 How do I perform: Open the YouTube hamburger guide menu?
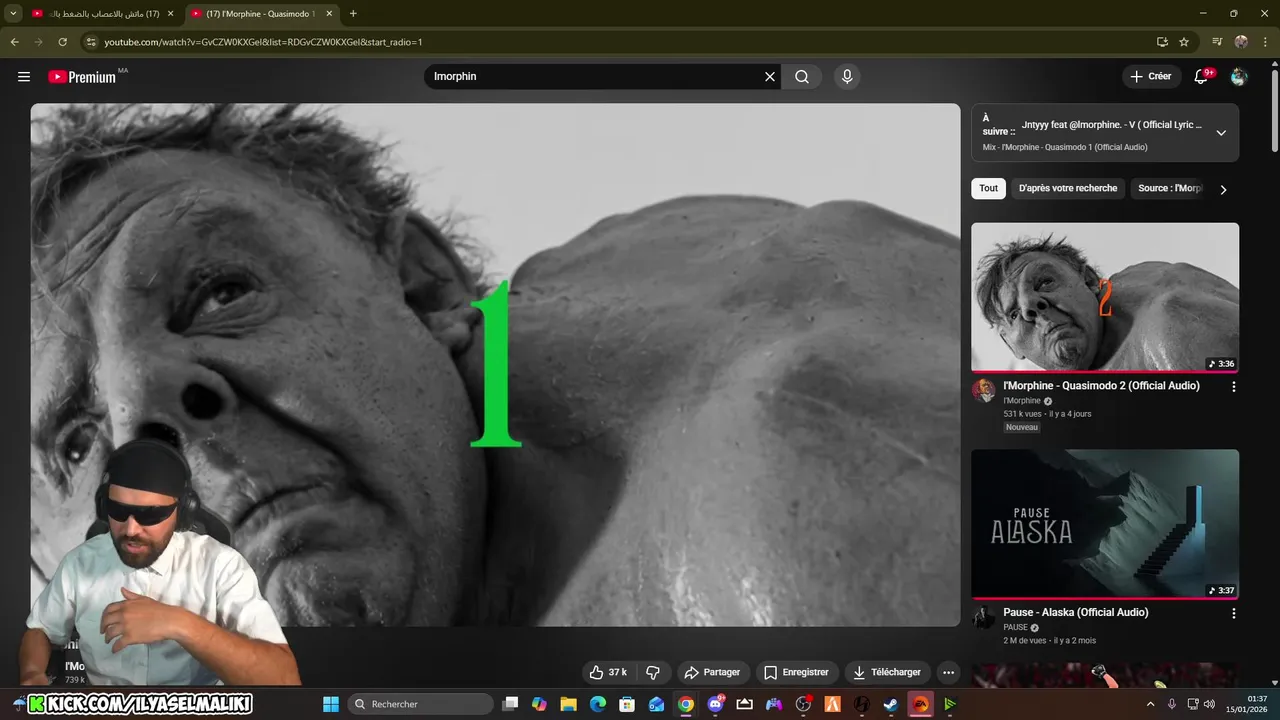(24, 77)
